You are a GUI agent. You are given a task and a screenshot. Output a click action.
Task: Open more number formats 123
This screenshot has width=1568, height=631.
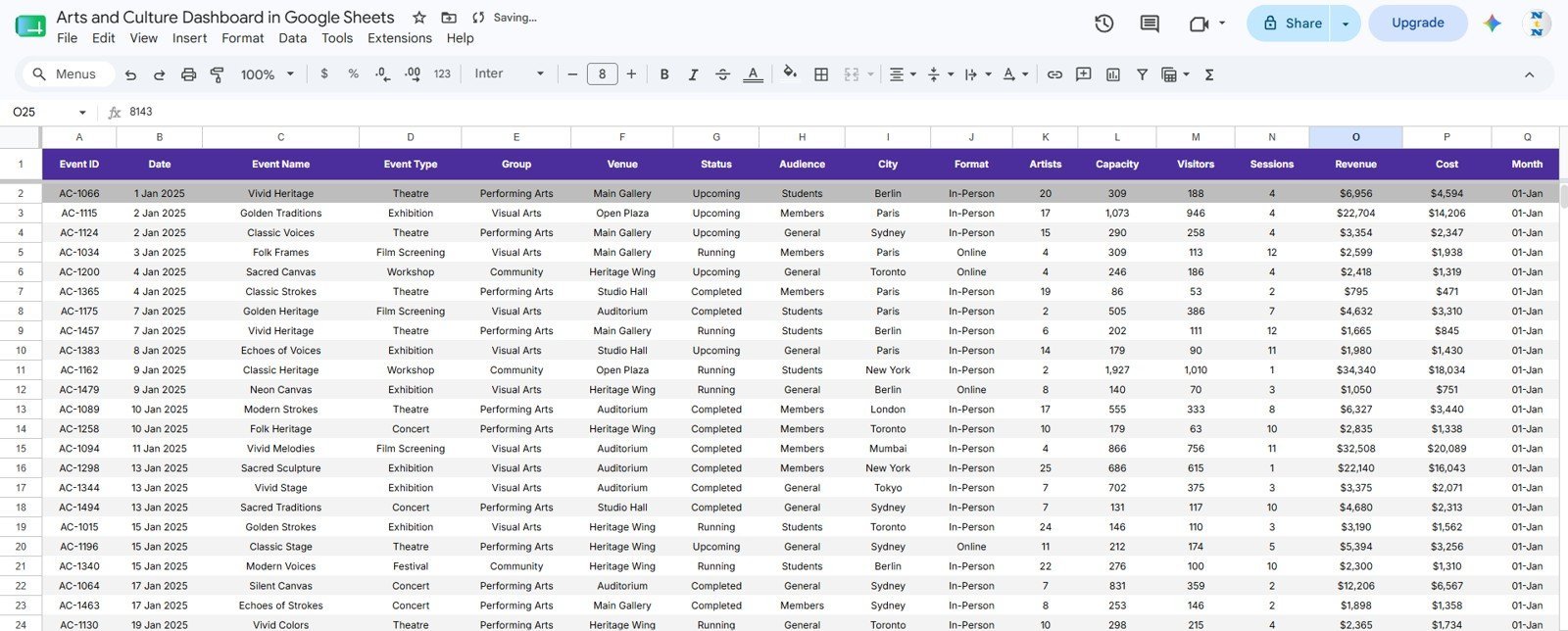[x=442, y=74]
